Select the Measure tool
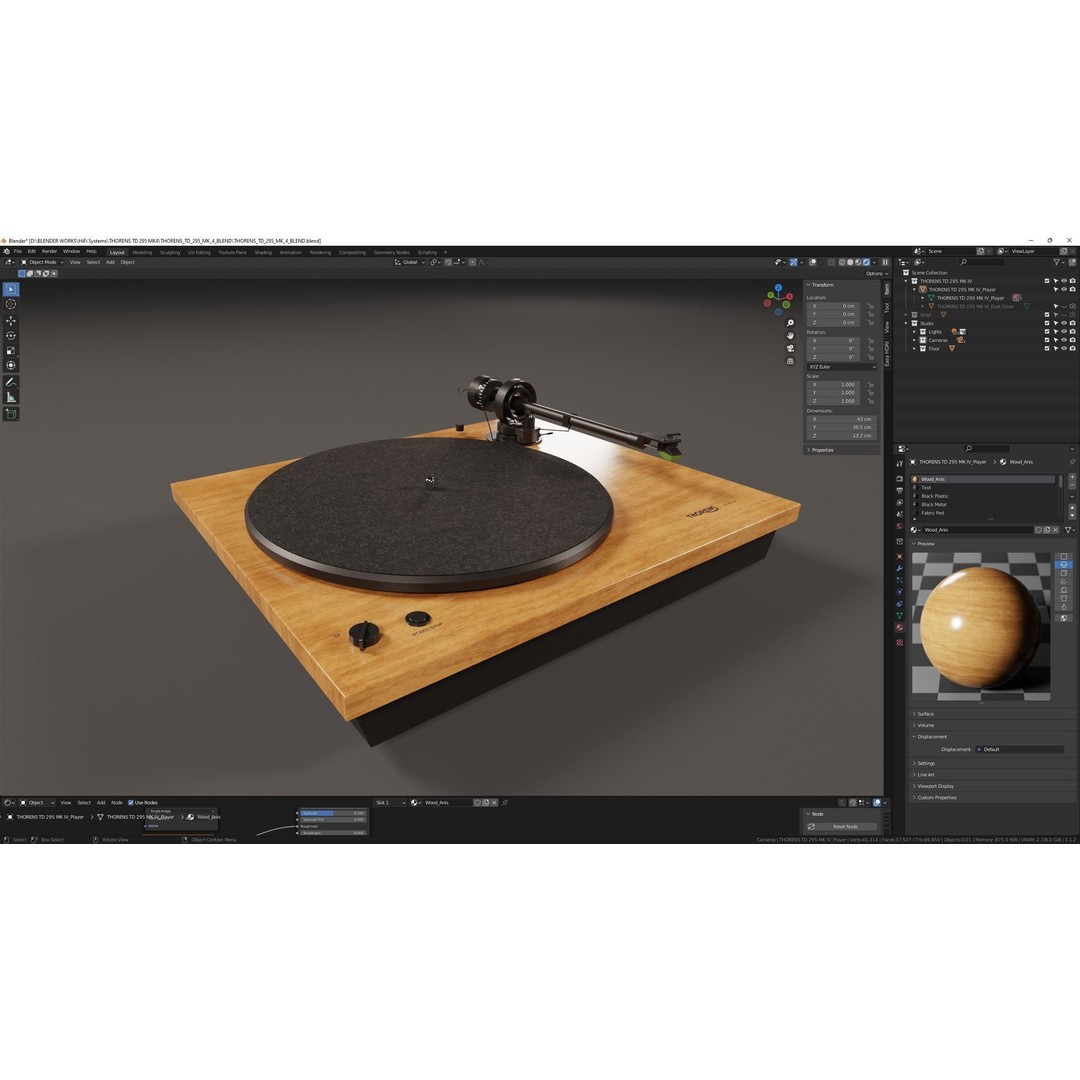The height and width of the screenshot is (1080, 1080). point(11,397)
